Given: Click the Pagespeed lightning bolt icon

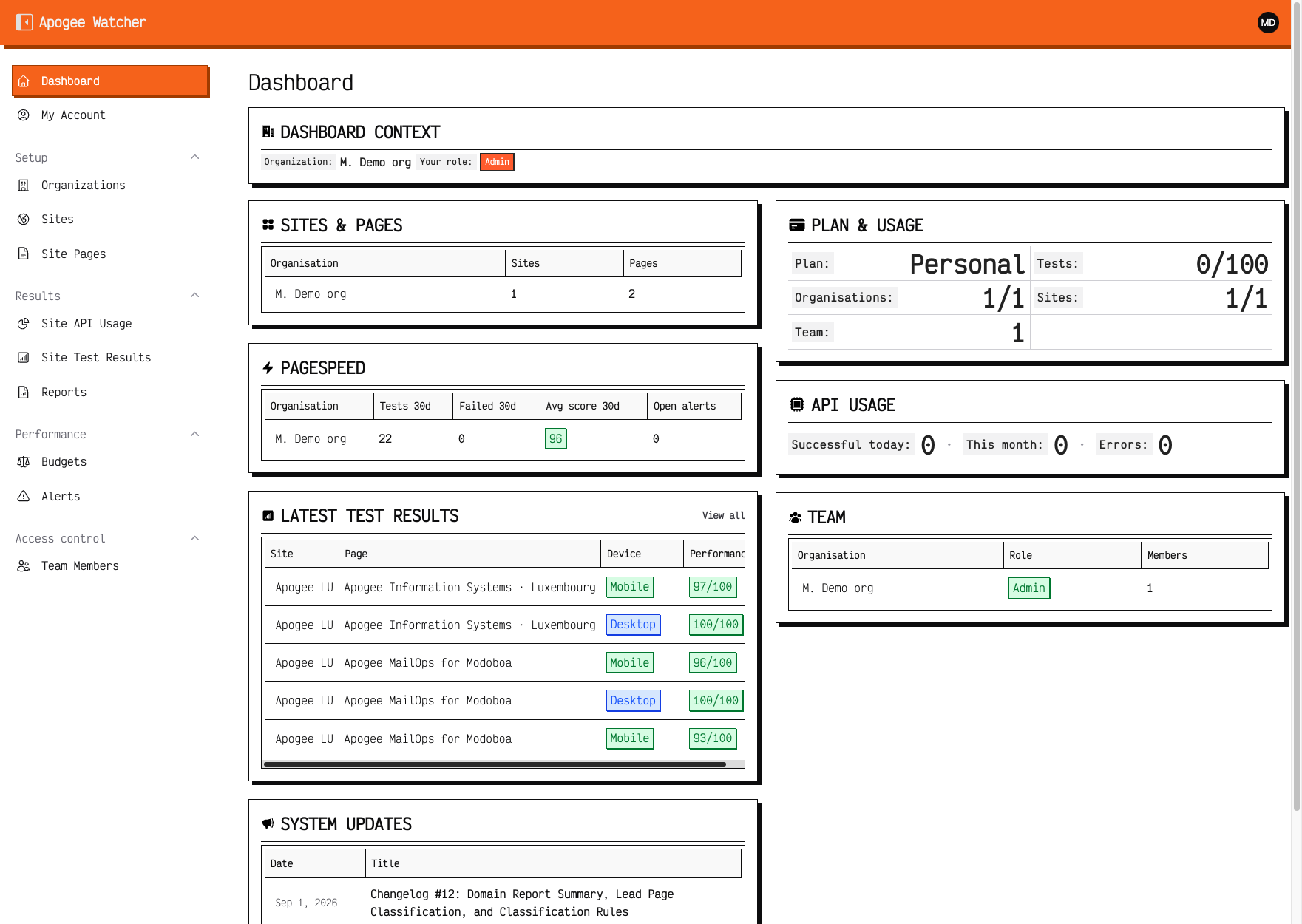Looking at the screenshot, I should (268, 368).
